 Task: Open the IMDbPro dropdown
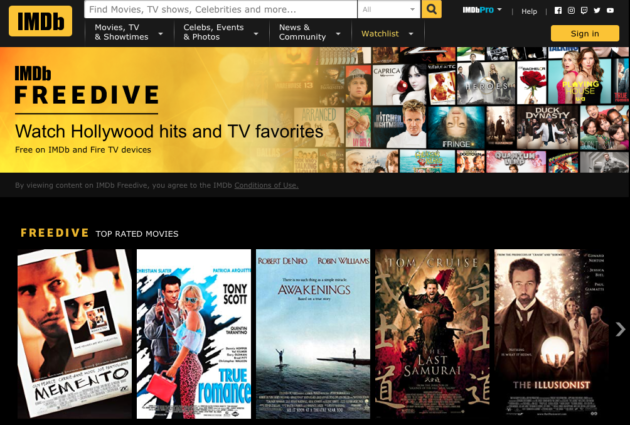click(x=482, y=10)
